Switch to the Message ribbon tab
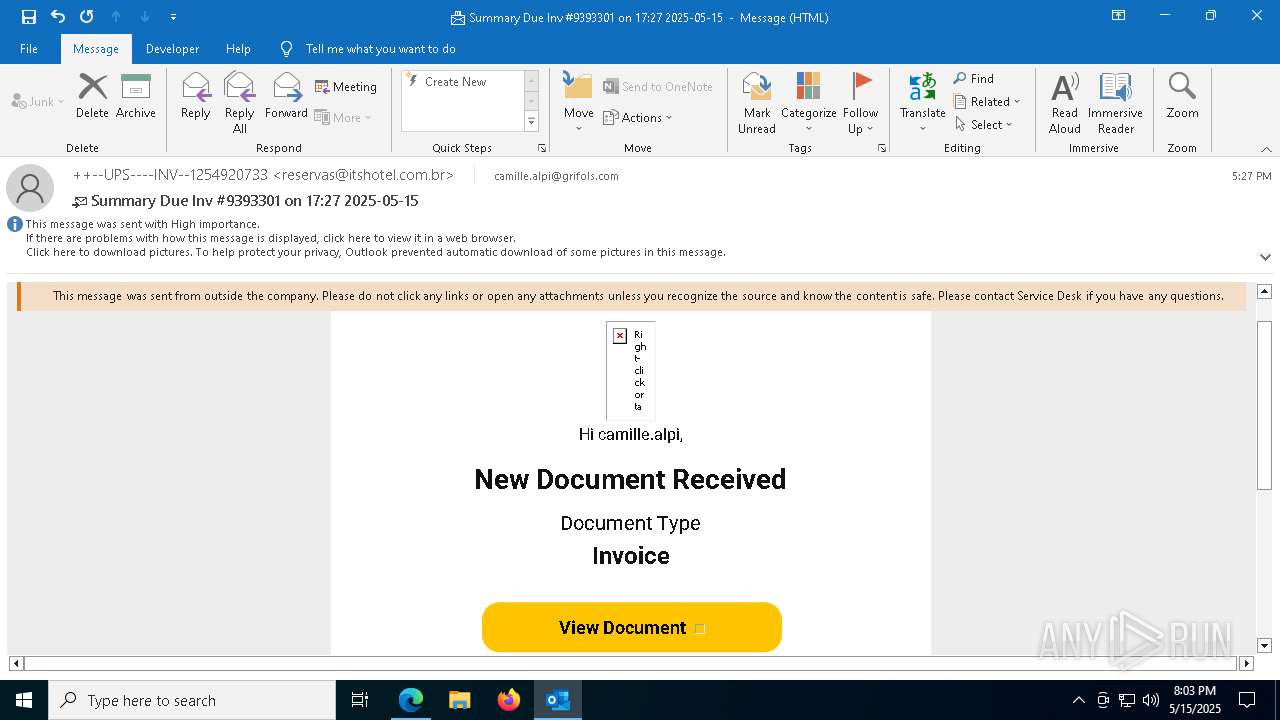The height and width of the screenshot is (720, 1280). point(96,49)
